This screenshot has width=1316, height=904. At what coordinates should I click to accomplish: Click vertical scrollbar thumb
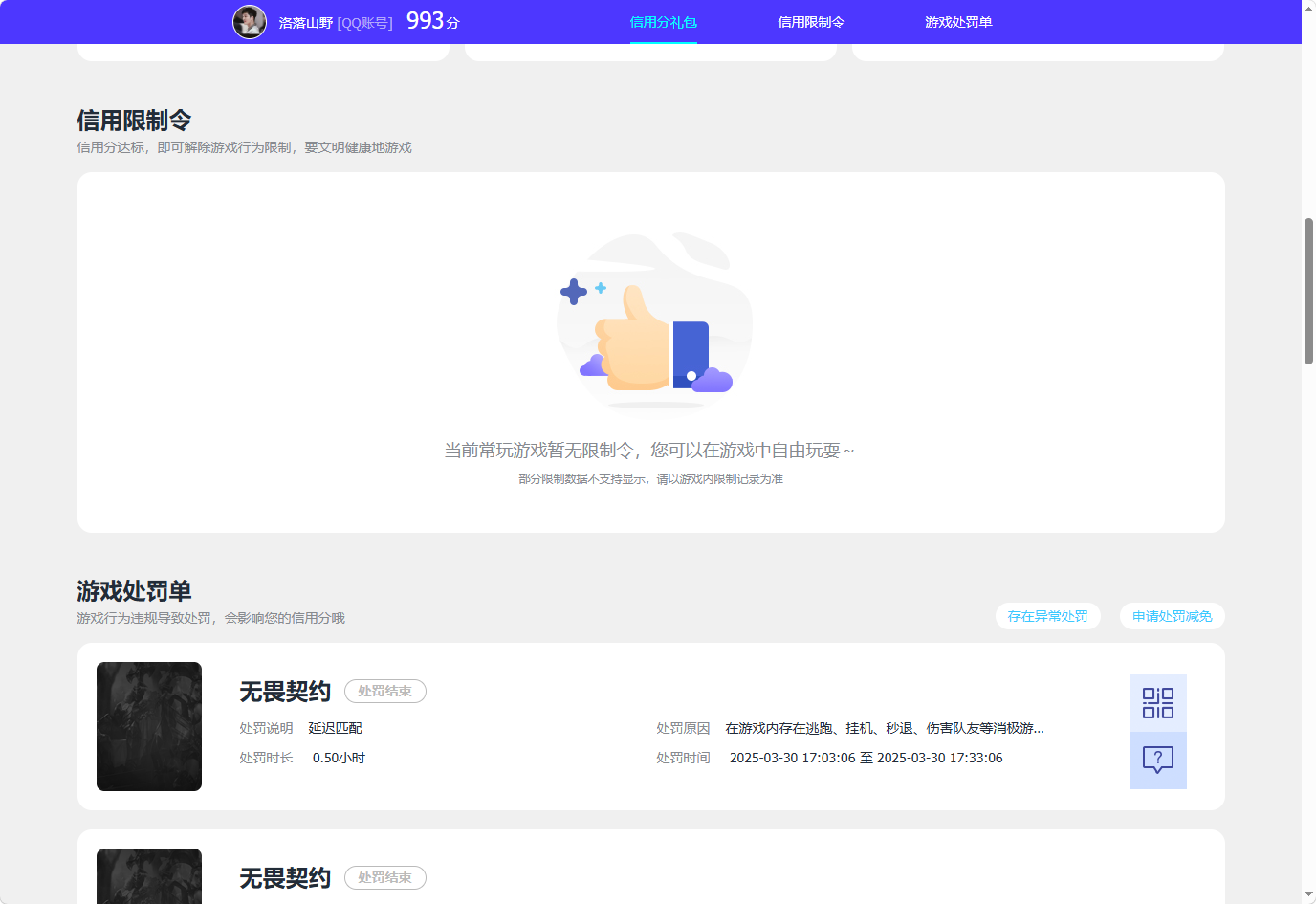tap(1308, 291)
